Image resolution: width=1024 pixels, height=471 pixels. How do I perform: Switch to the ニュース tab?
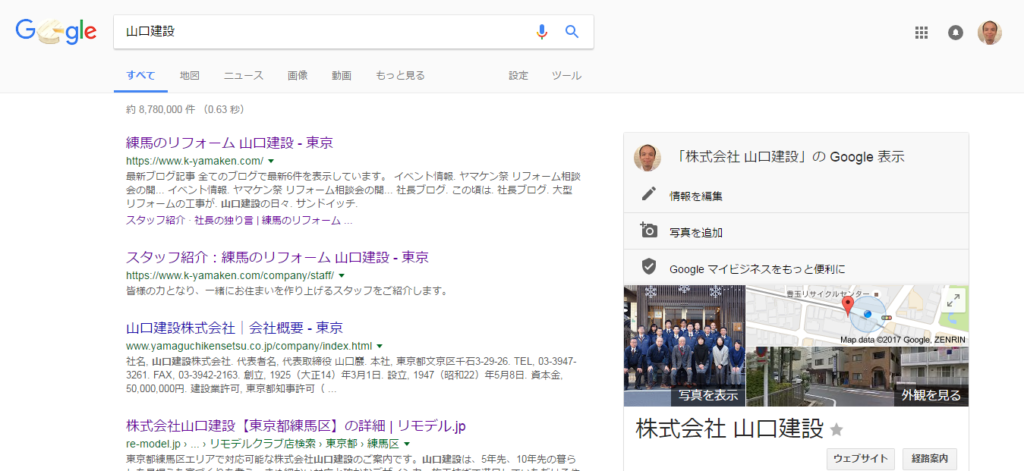(x=243, y=76)
